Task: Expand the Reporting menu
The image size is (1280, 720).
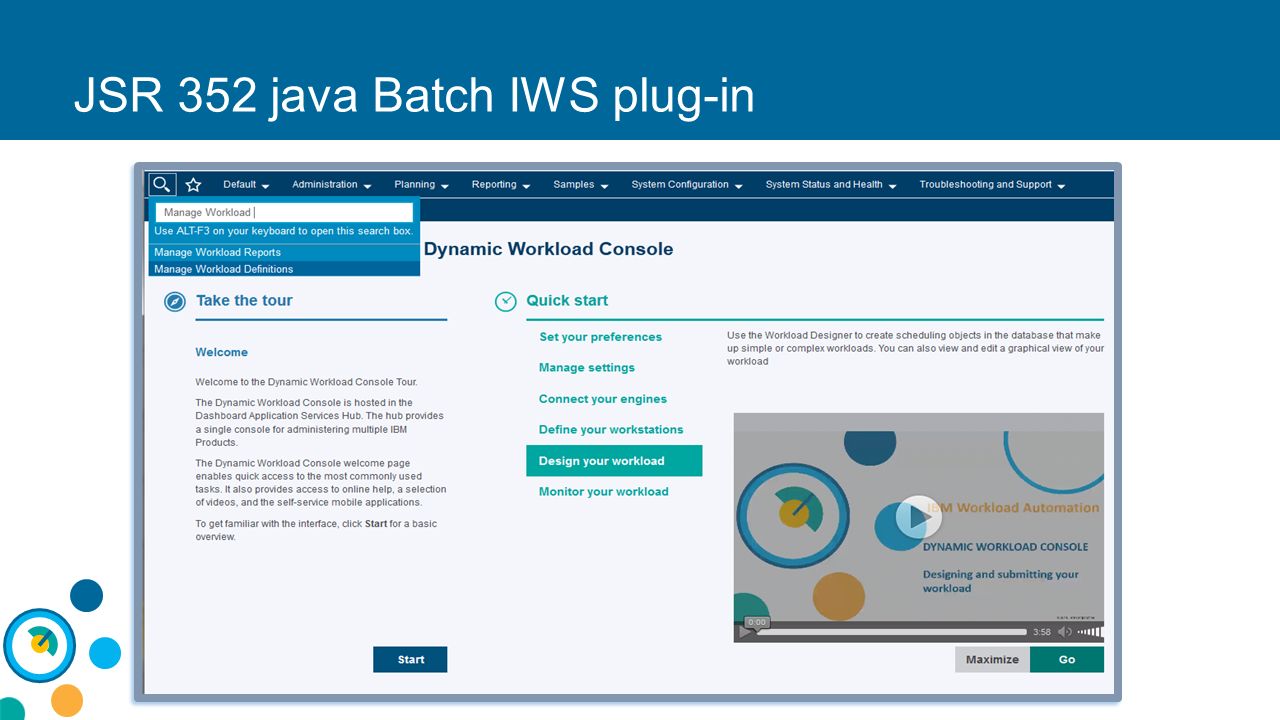Action: click(x=501, y=185)
